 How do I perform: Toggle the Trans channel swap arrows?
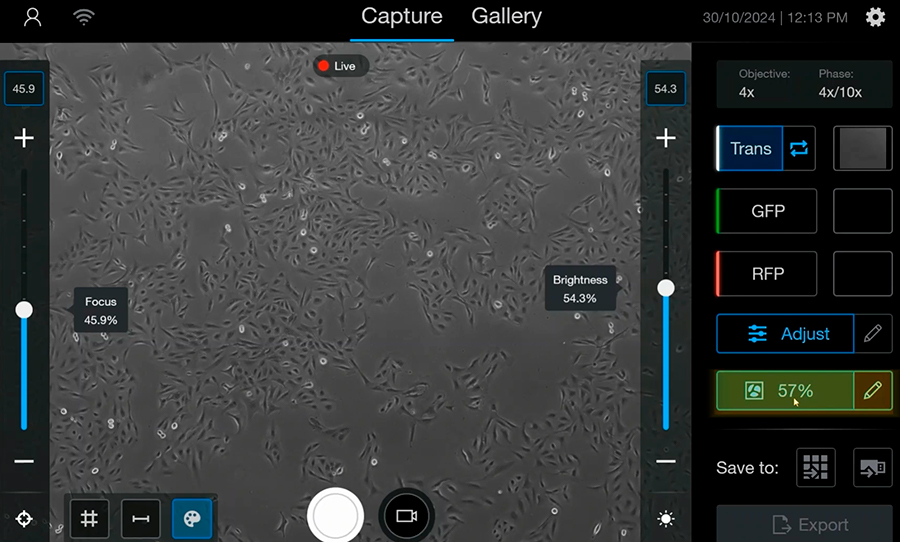799,149
